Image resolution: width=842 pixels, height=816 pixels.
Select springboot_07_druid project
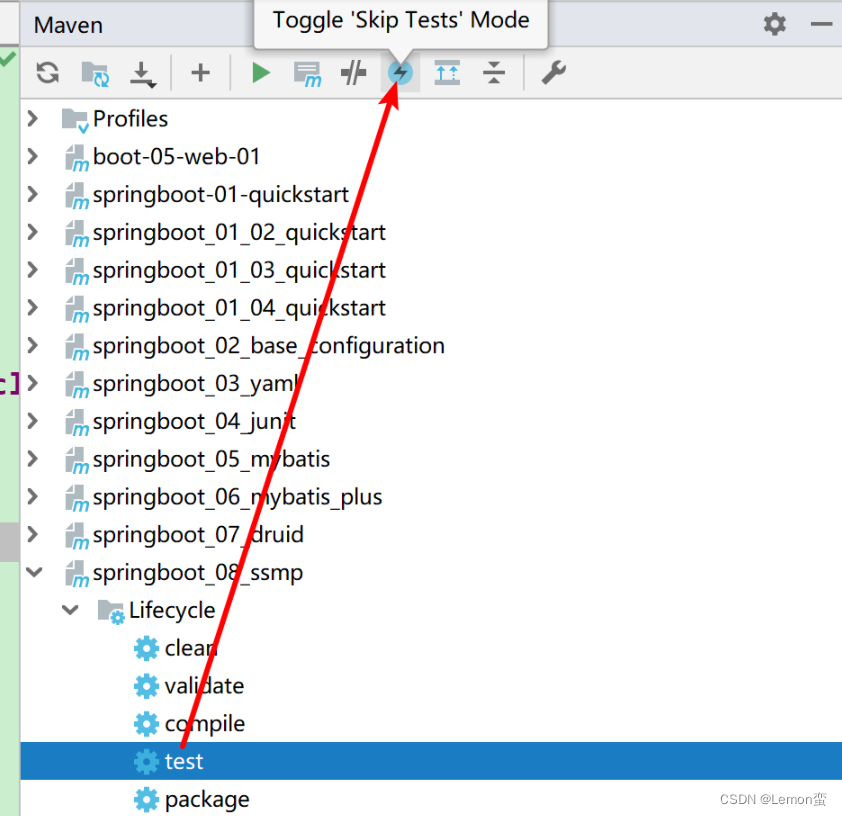click(198, 535)
